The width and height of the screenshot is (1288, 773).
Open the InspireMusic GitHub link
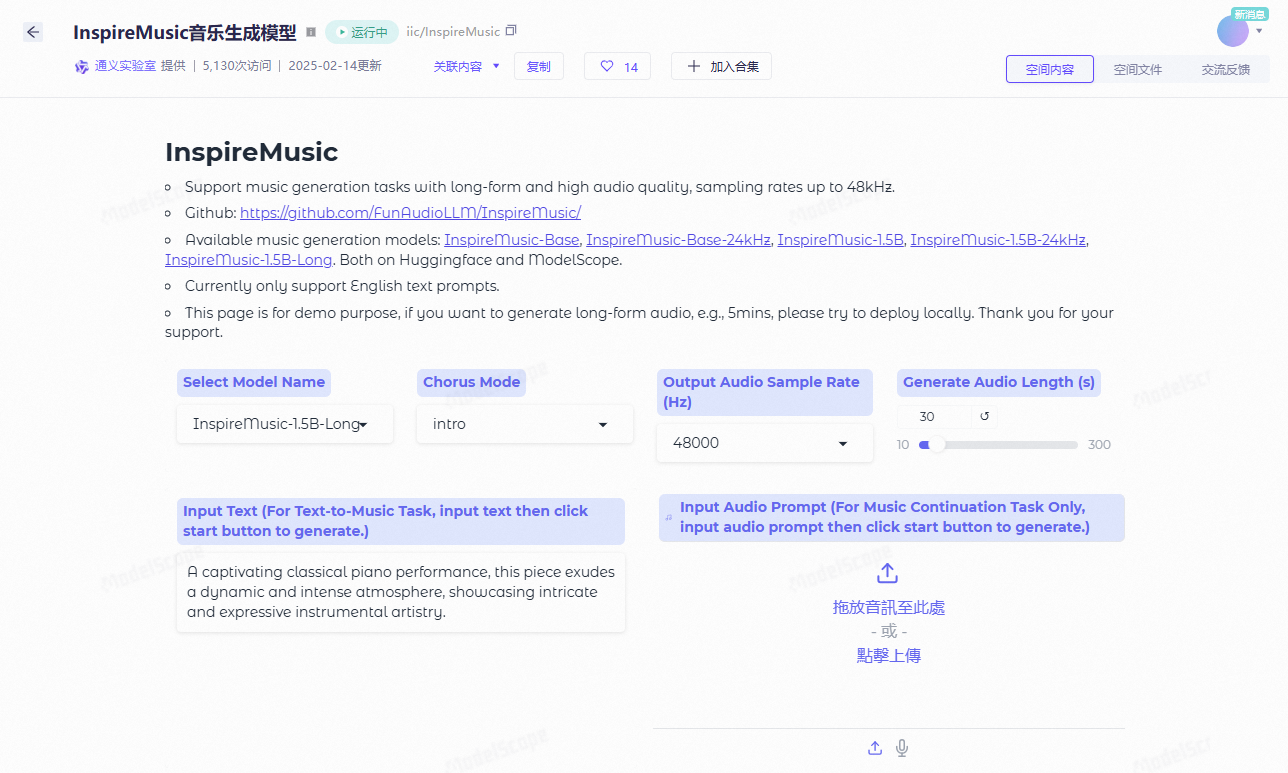pos(410,213)
